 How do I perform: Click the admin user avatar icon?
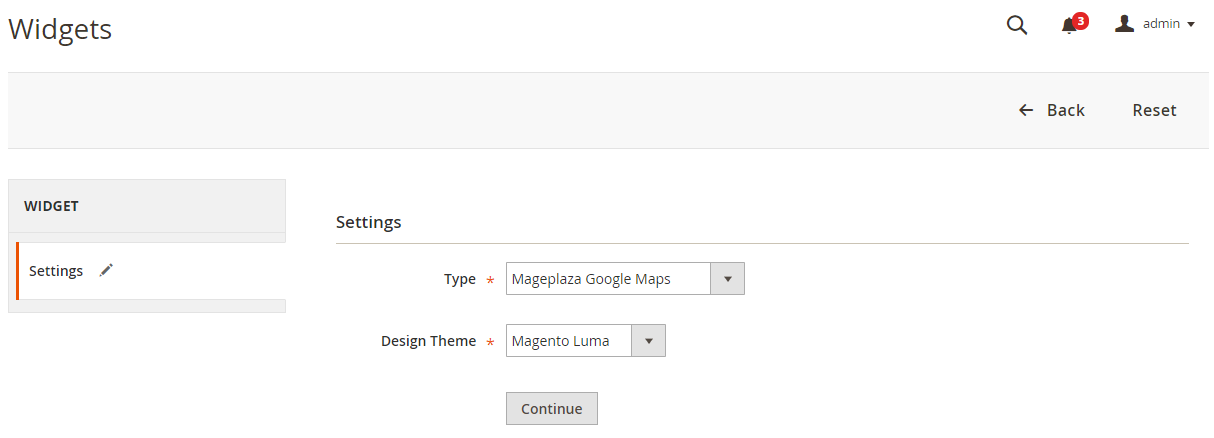pyautogui.click(x=1124, y=24)
